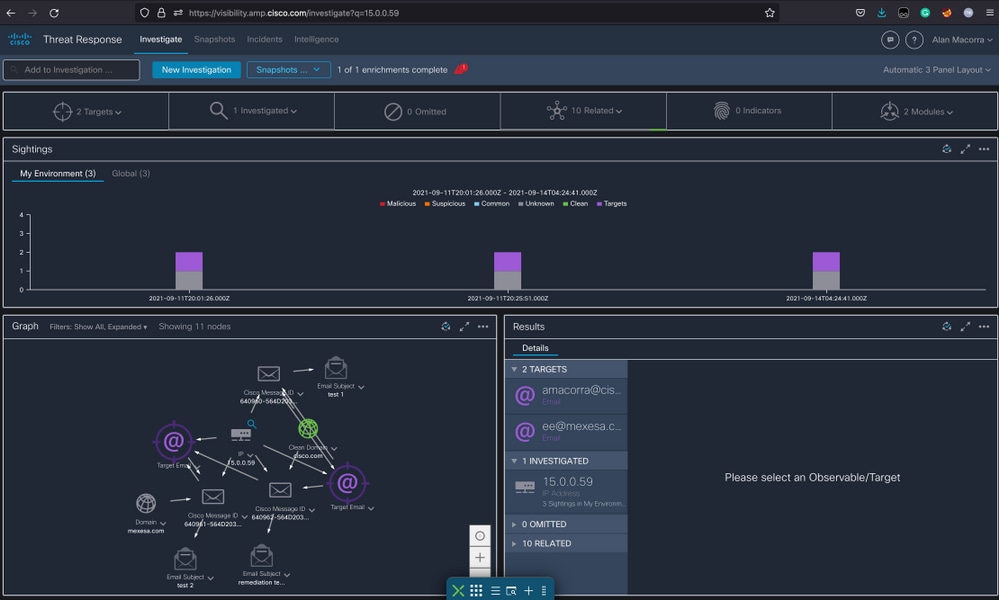The image size is (999, 600).
Task: Refresh the Sightings panel
Action: 946,149
